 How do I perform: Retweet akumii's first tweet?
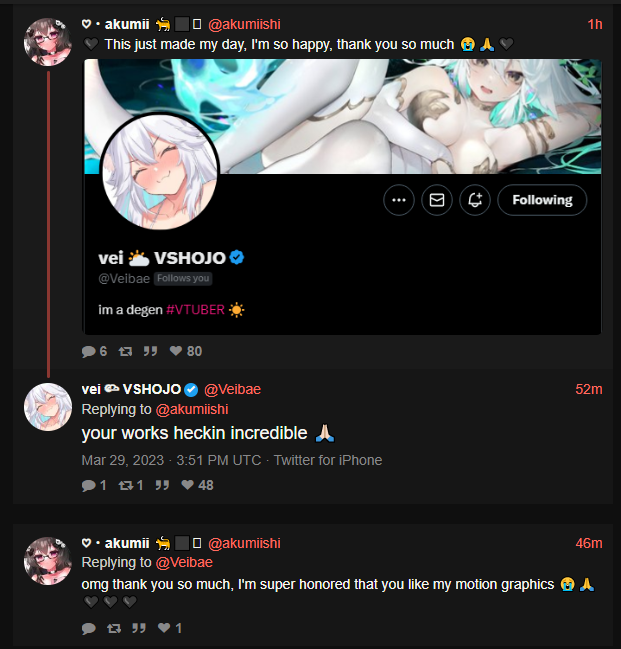125,352
